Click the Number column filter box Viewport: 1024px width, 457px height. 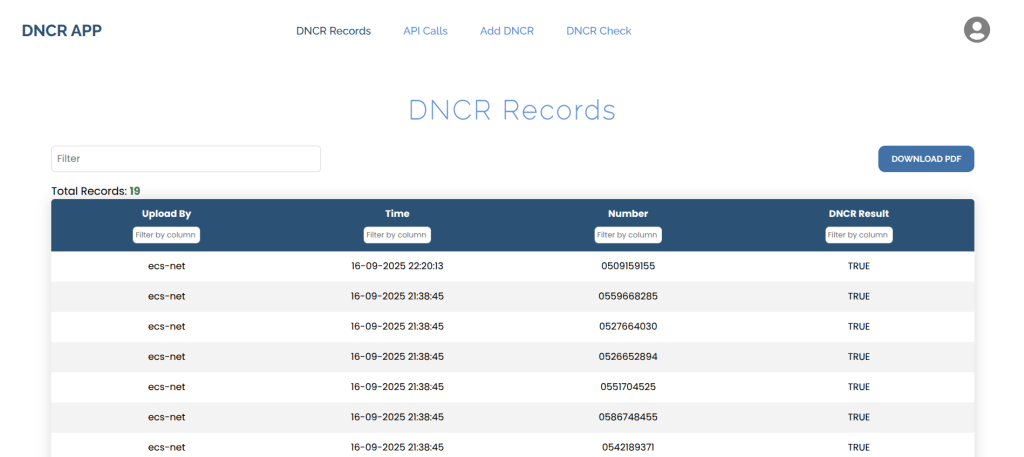coord(628,235)
